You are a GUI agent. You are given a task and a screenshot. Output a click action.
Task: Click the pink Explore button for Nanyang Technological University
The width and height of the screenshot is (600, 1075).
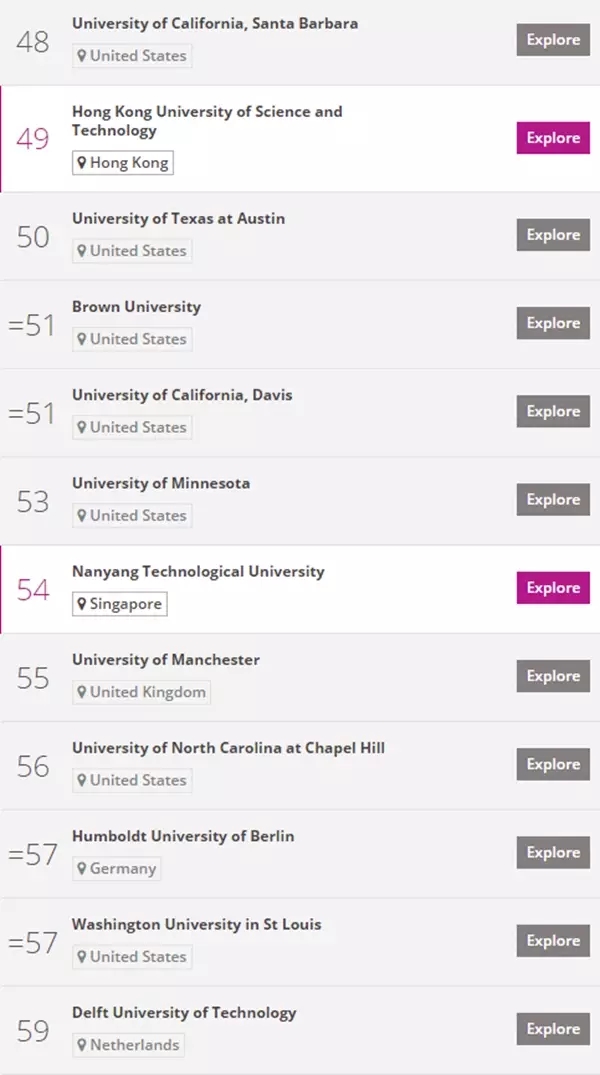pyautogui.click(x=553, y=588)
